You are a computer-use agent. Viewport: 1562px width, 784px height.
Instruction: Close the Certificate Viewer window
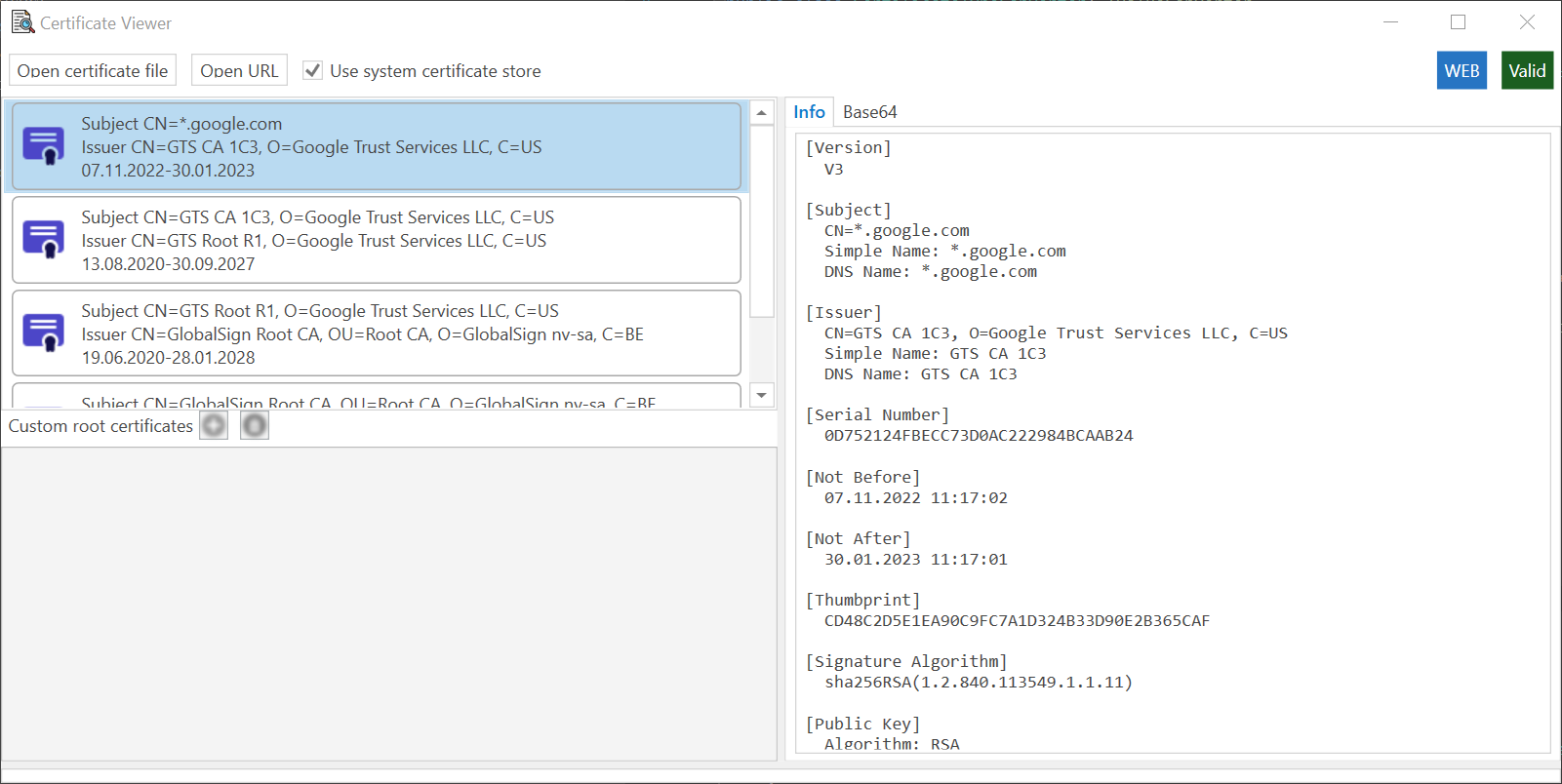tap(1528, 21)
